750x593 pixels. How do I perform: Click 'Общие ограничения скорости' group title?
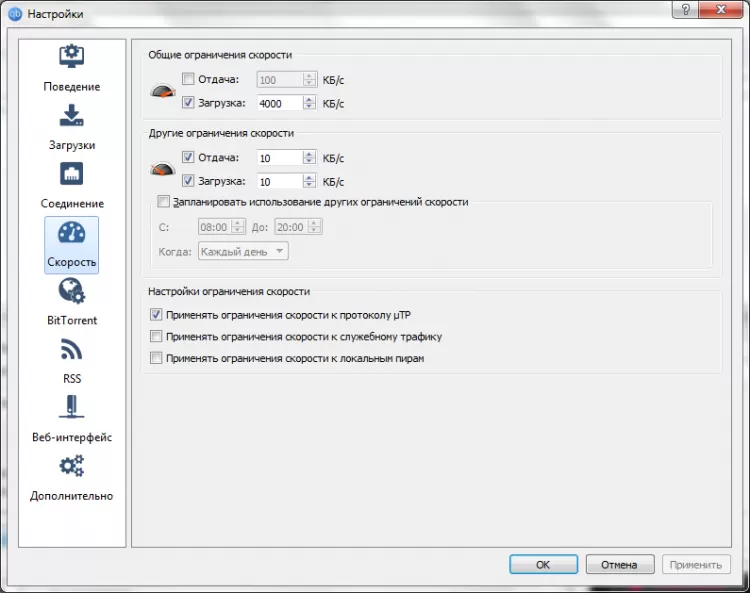220,55
